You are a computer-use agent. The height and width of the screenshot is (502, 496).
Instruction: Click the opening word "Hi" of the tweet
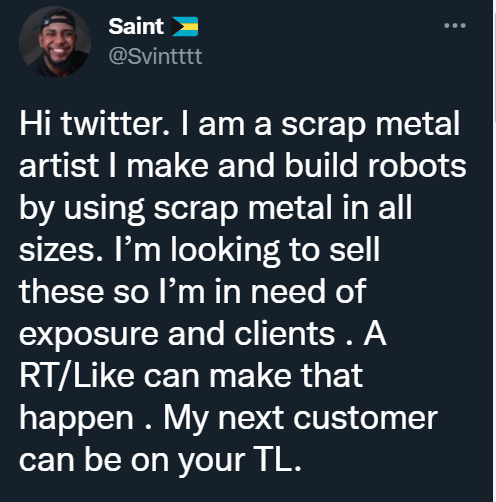click(35, 123)
